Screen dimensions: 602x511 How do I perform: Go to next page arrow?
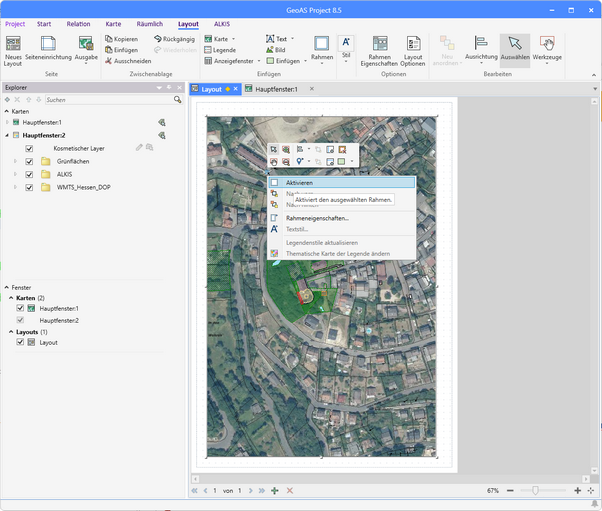(x=250, y=491)
